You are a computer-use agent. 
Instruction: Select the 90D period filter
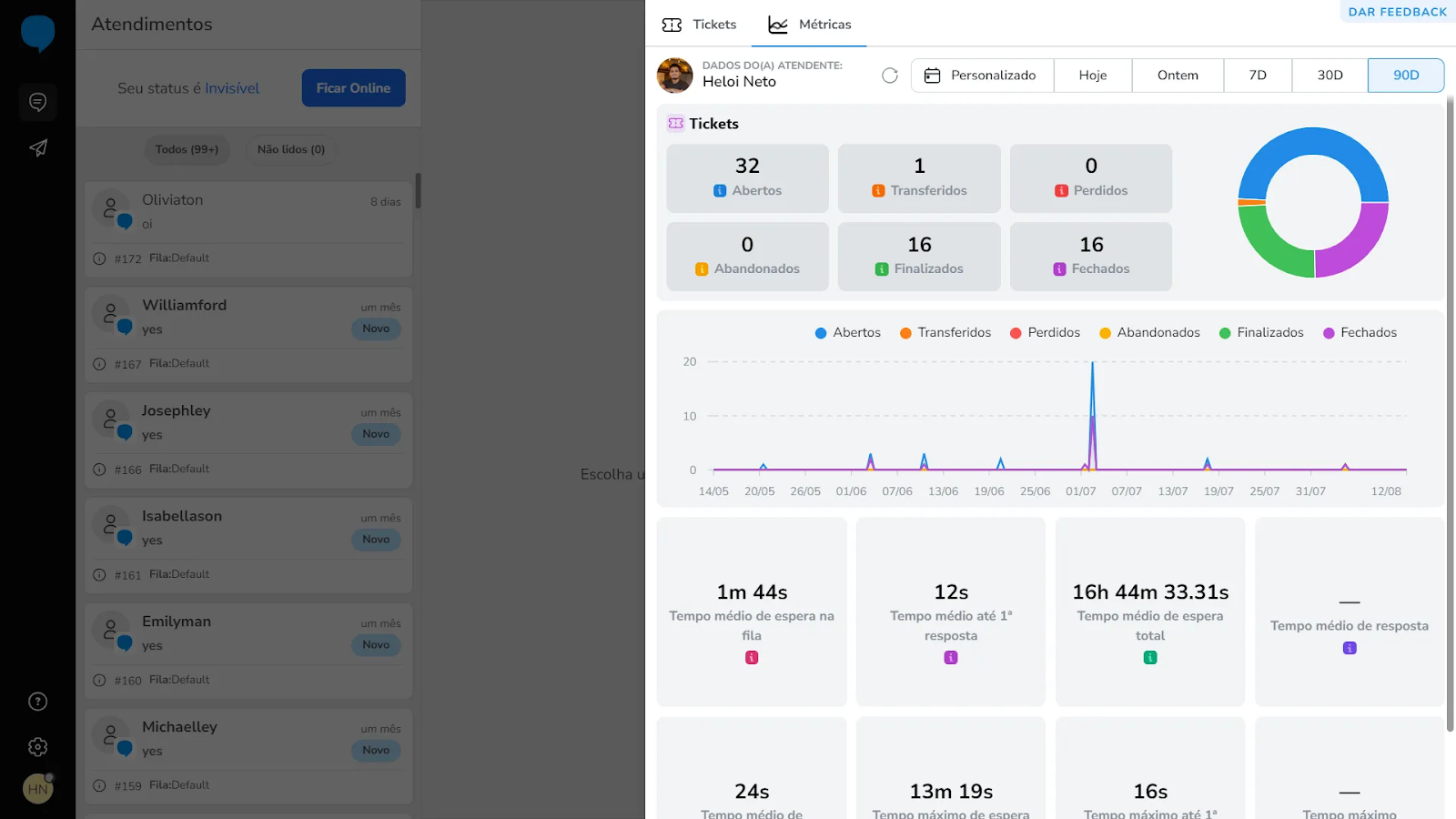coord(1406,76)
